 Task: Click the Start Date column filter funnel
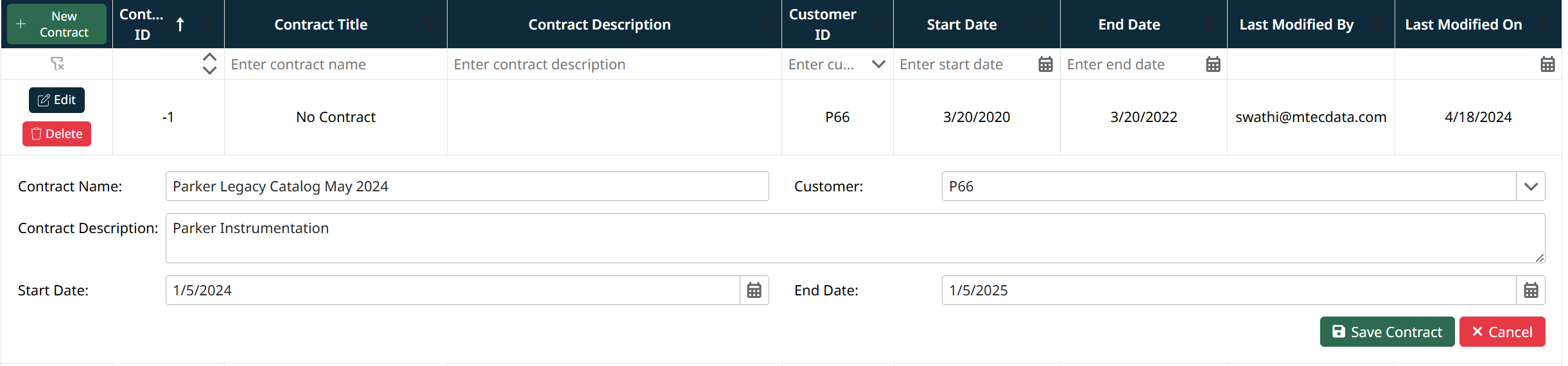coord(1043,24)
